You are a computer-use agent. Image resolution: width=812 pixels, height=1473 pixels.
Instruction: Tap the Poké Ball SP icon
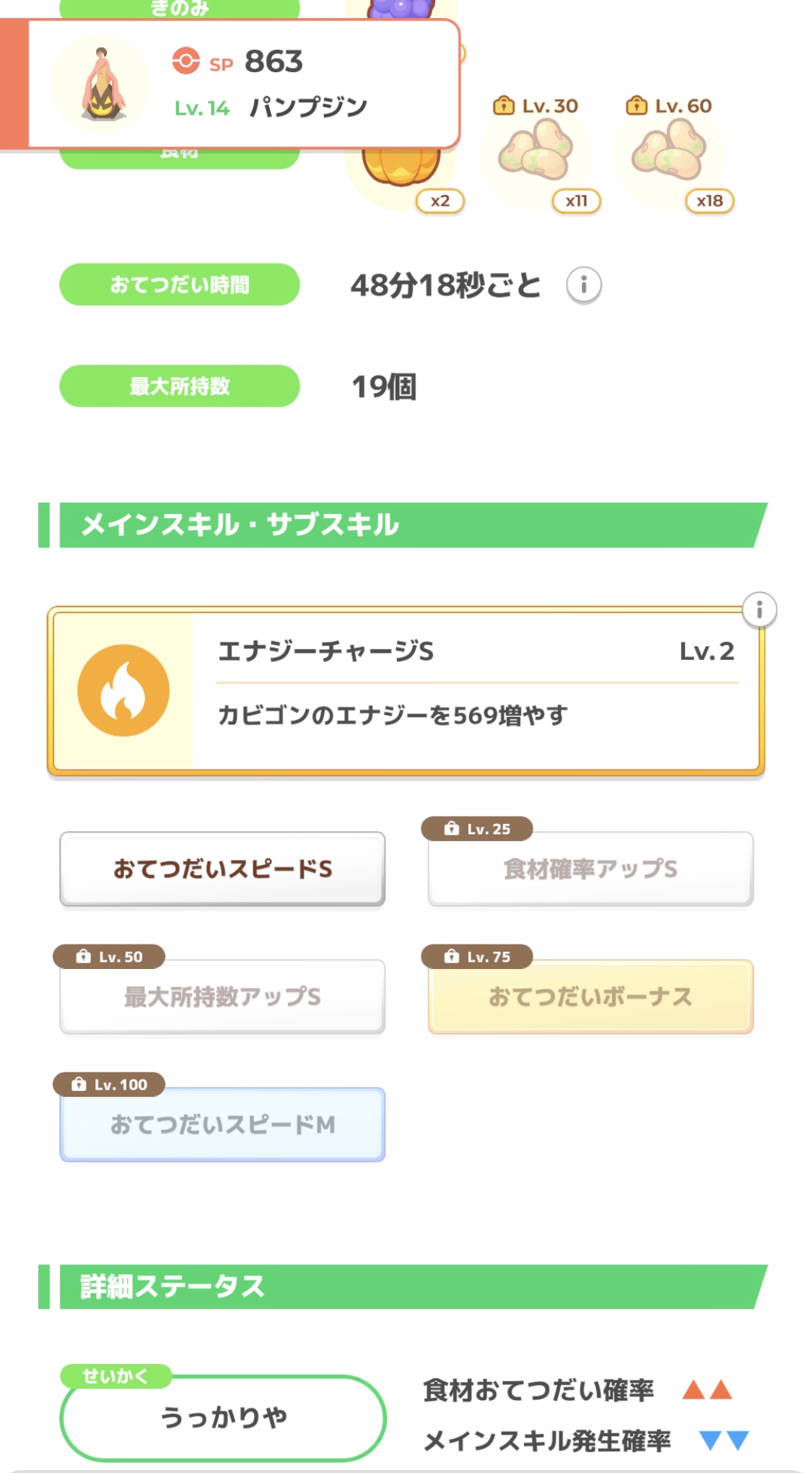click(x=185, y=61)
